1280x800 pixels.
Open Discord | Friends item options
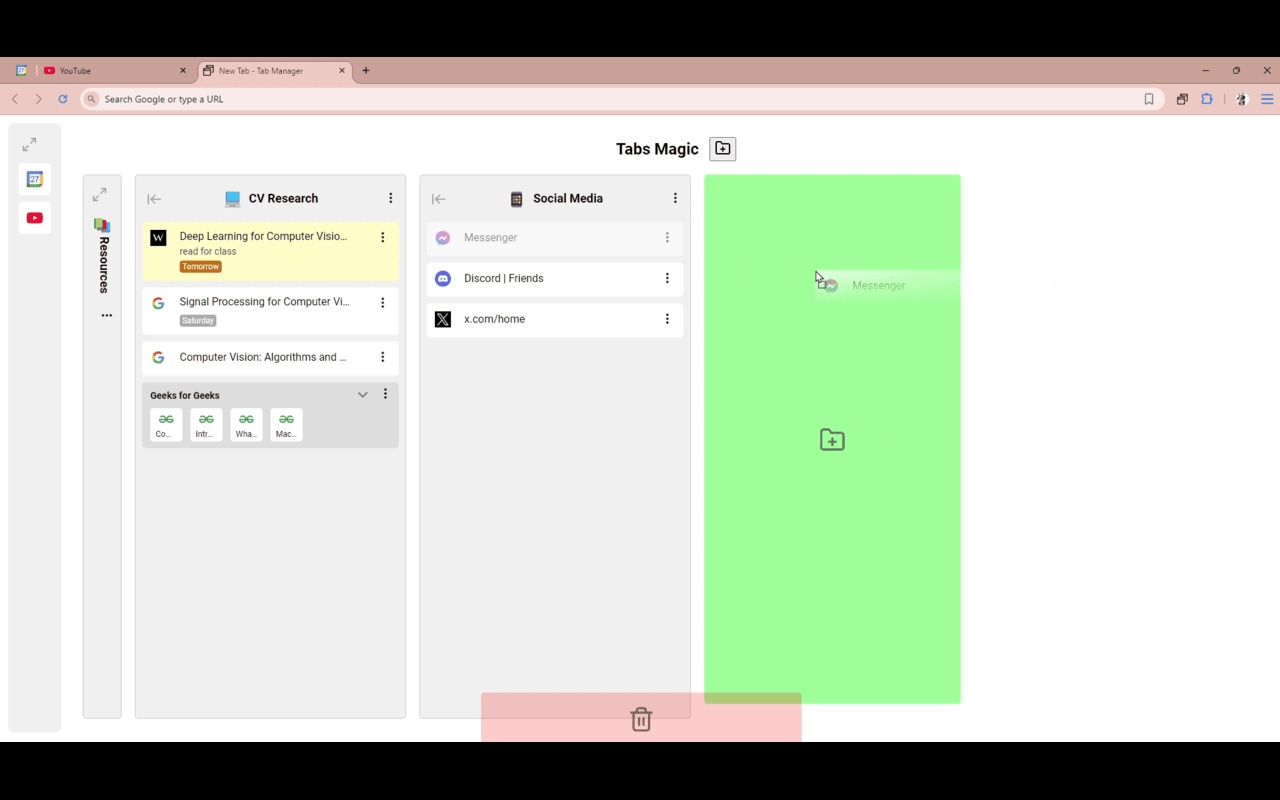click(x=667, y=278)
